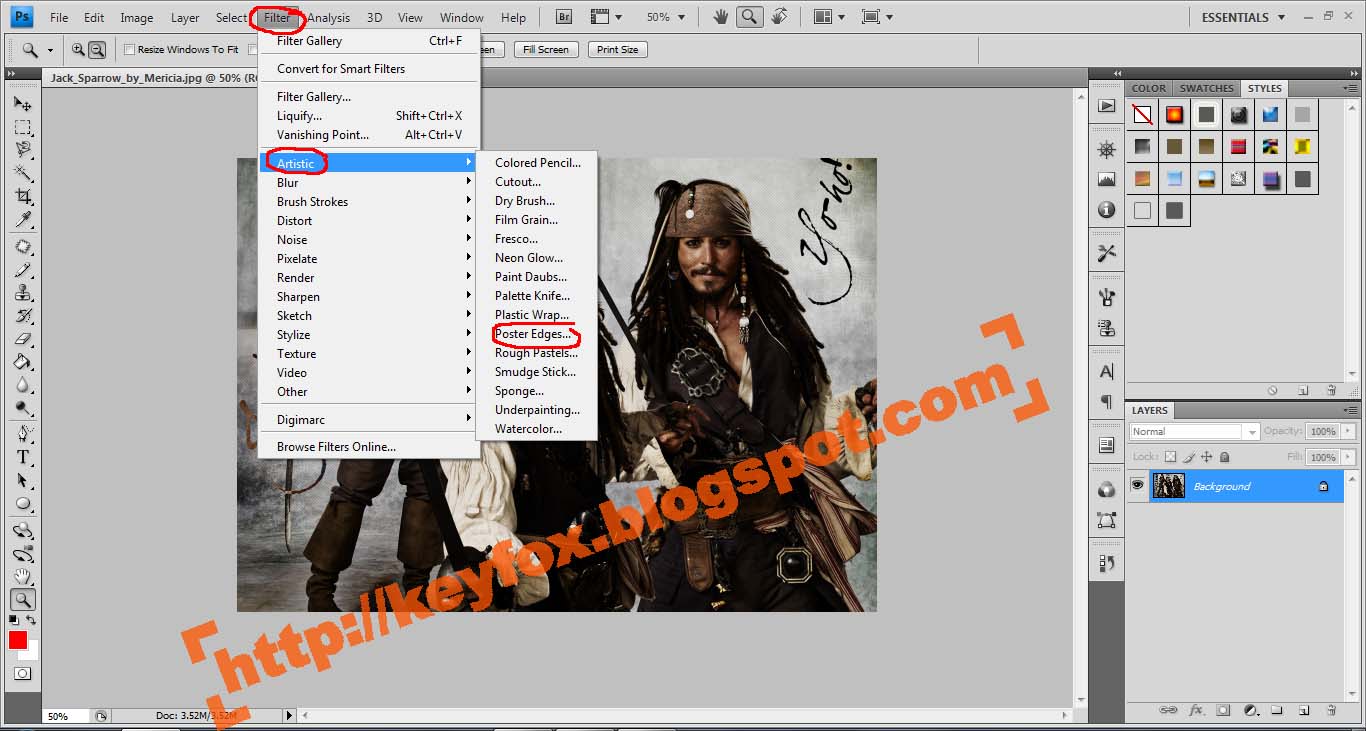
Task: Enable the Resize Windows To Fit checkbox
Action: click(x=129, y=49)
